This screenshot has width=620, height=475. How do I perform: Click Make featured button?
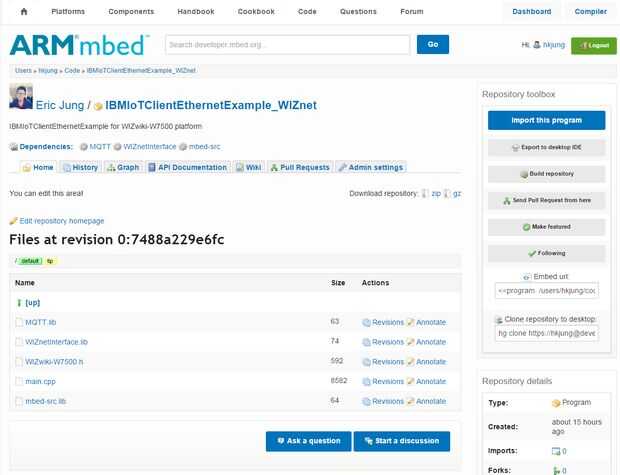click(546, 227)
